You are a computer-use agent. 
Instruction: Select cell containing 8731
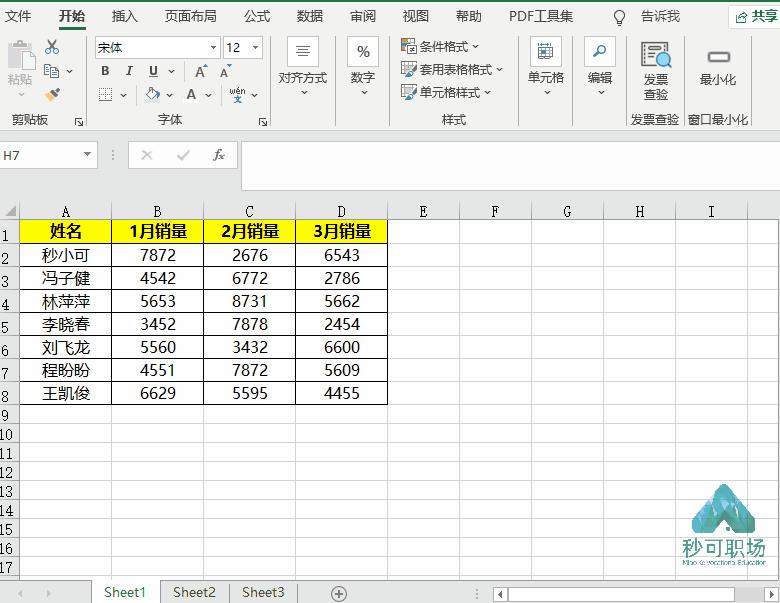[250, 301]
